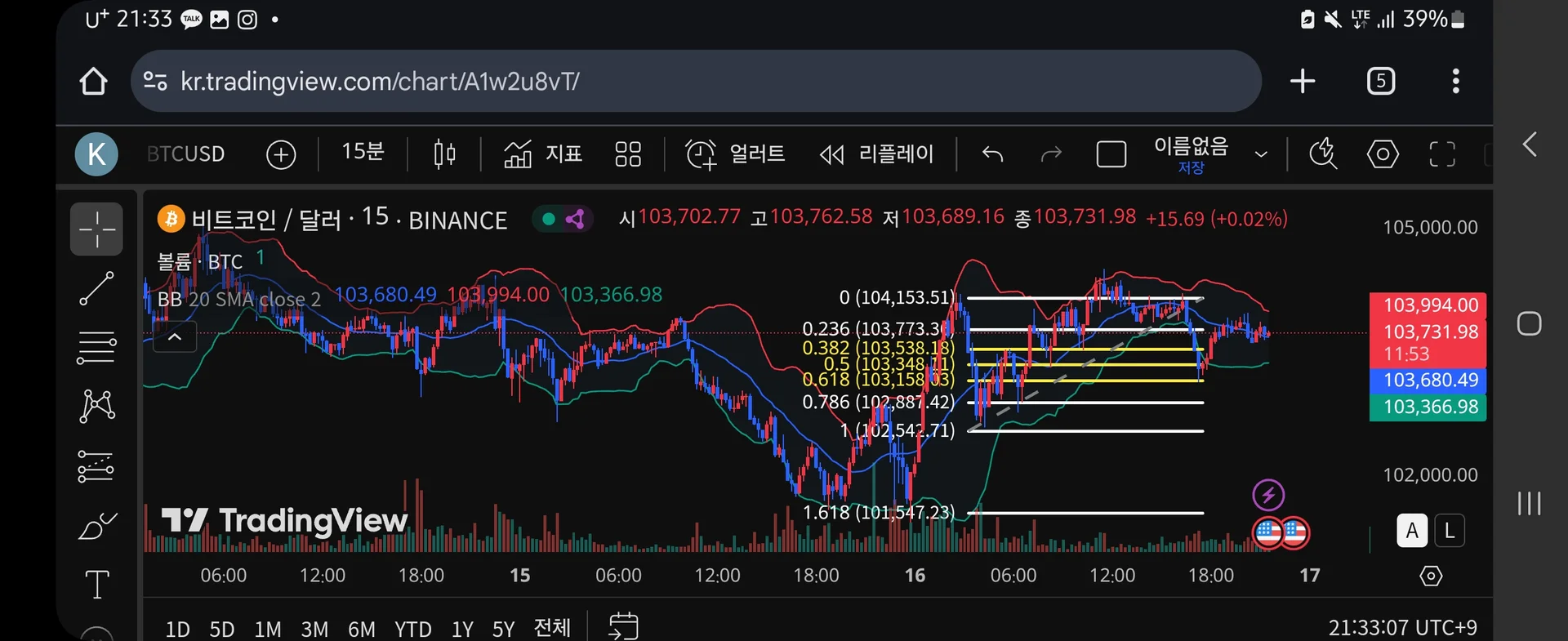This screenshot has height=641, width=1568.
Task: Open the forecasting and measurement tools
Action: point(96,466)
